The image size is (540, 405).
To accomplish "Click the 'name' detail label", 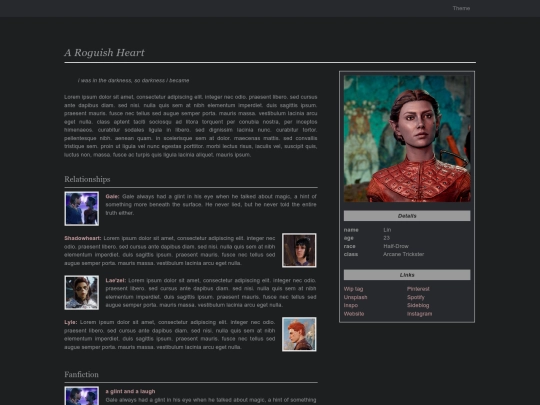I will coord(351,230).
